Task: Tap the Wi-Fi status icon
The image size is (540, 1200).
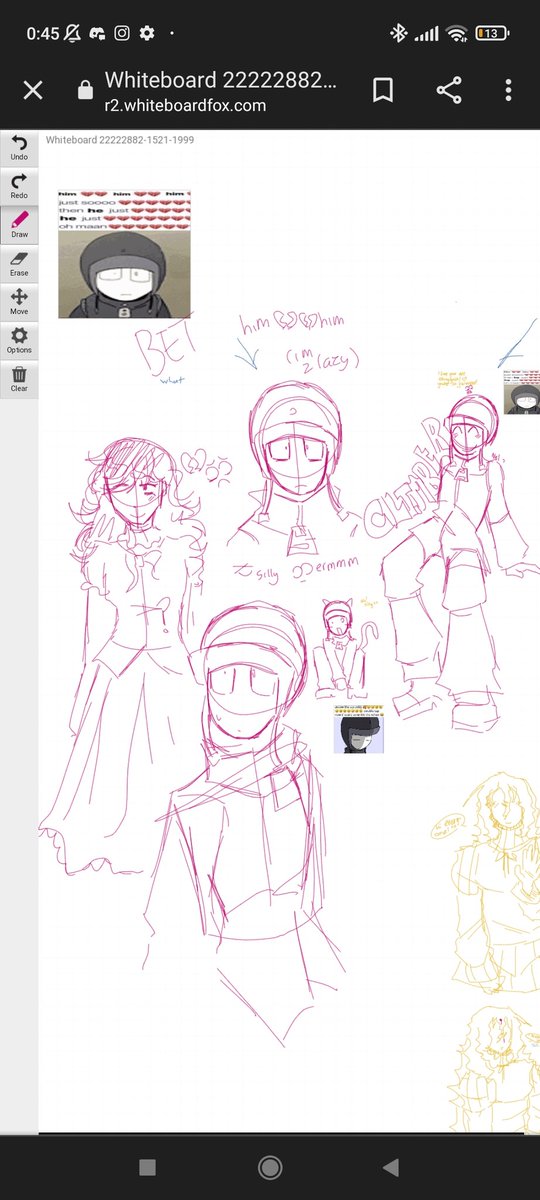Action: [458, 33]
